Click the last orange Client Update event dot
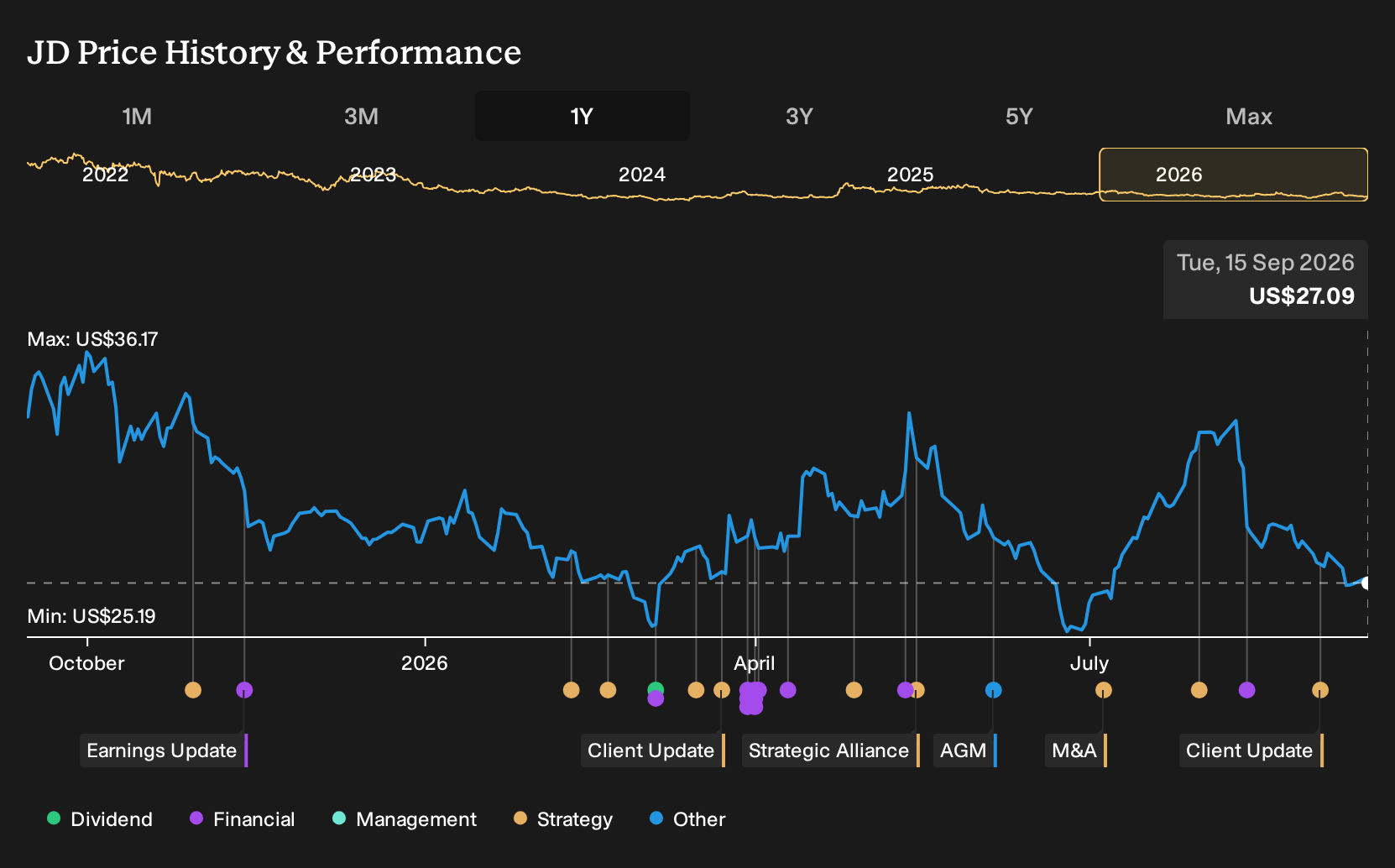The image size is (1395, 868). click(x=1320, y=690)
